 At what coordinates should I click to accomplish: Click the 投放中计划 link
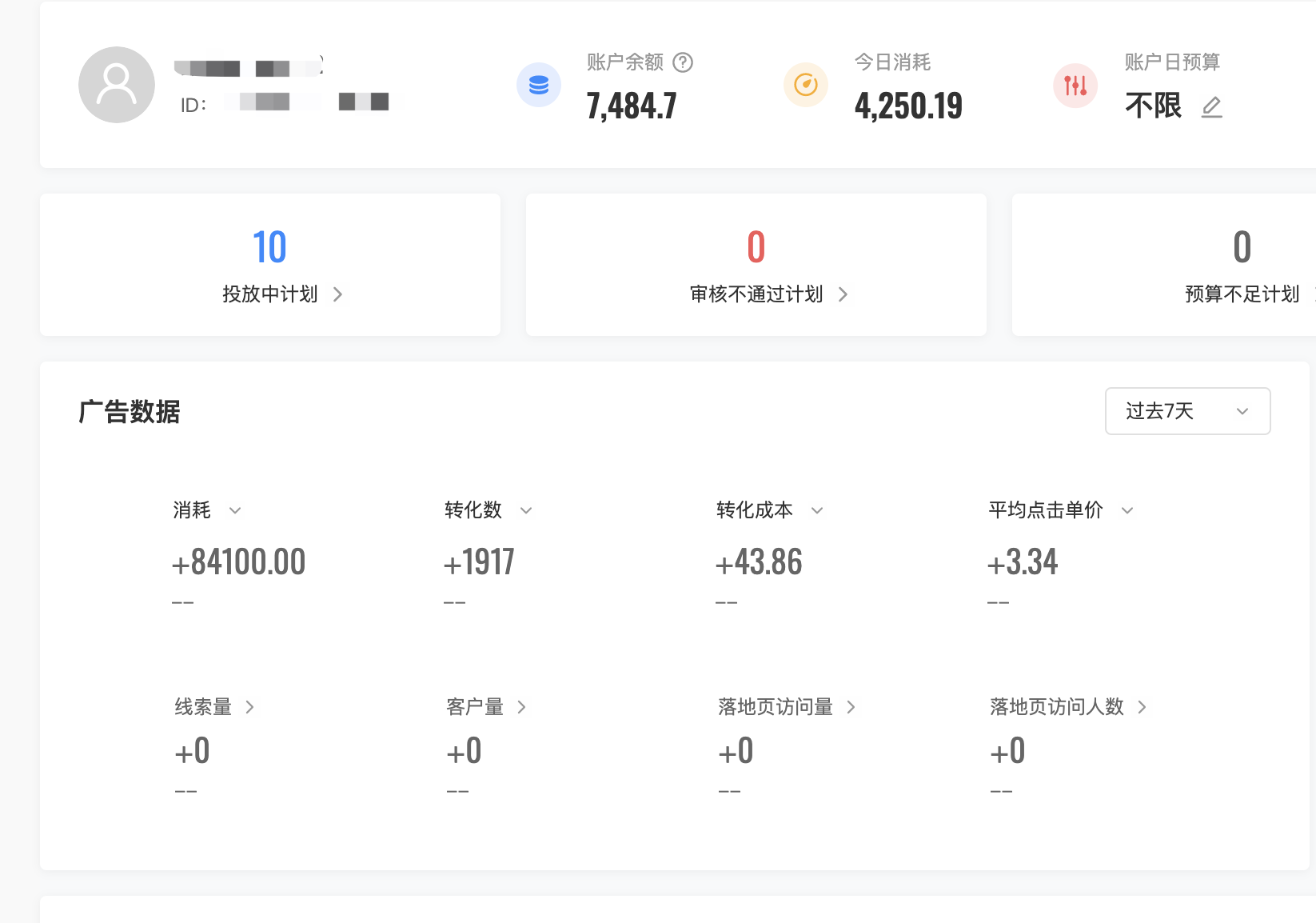point(270,294)
